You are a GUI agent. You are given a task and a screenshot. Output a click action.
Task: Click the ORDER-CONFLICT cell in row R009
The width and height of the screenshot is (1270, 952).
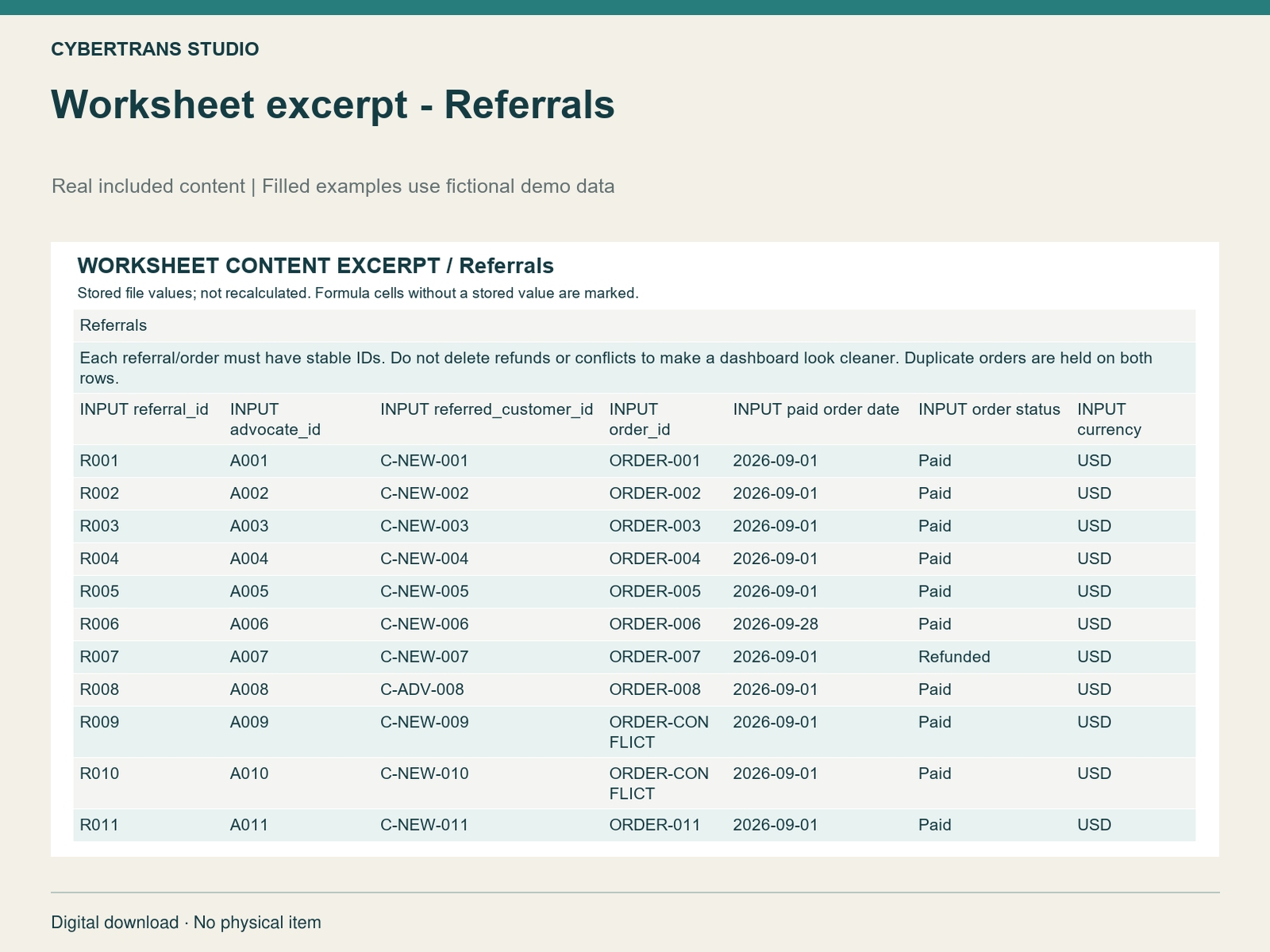click(659, 732)
